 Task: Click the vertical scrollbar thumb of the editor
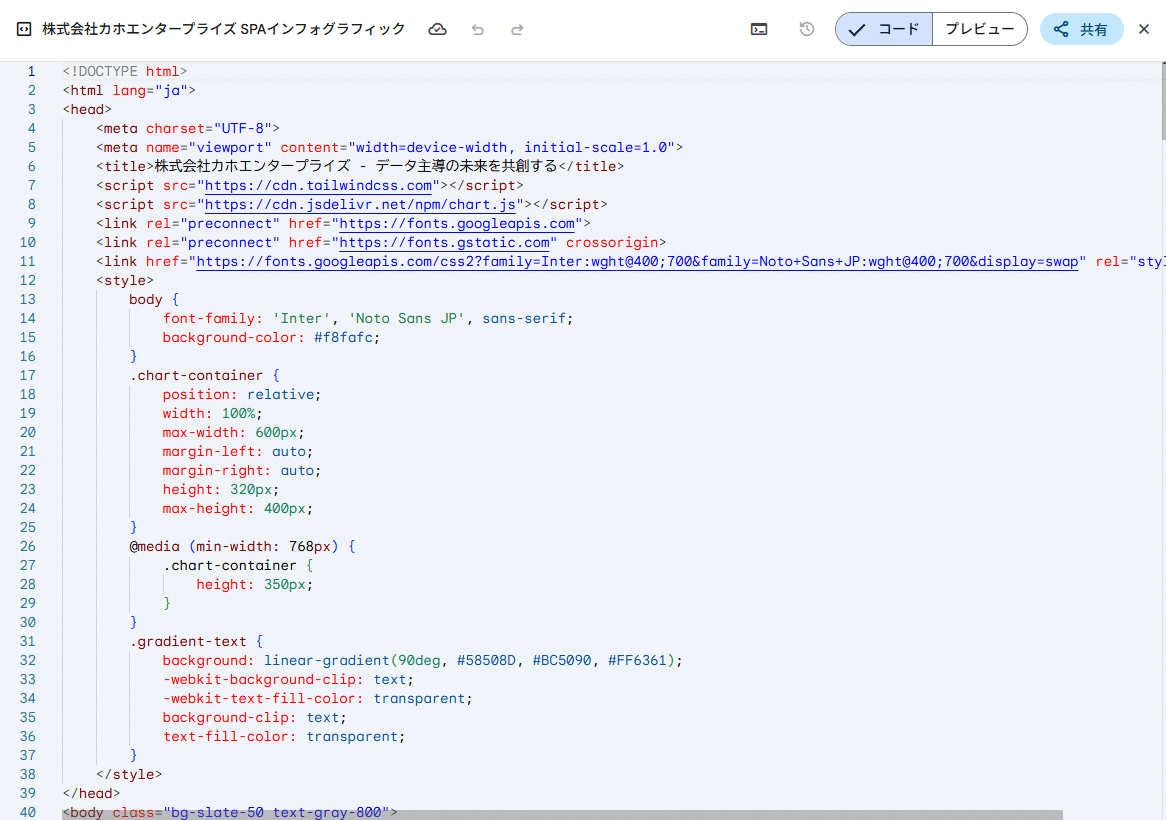[x=1161, y=100]
